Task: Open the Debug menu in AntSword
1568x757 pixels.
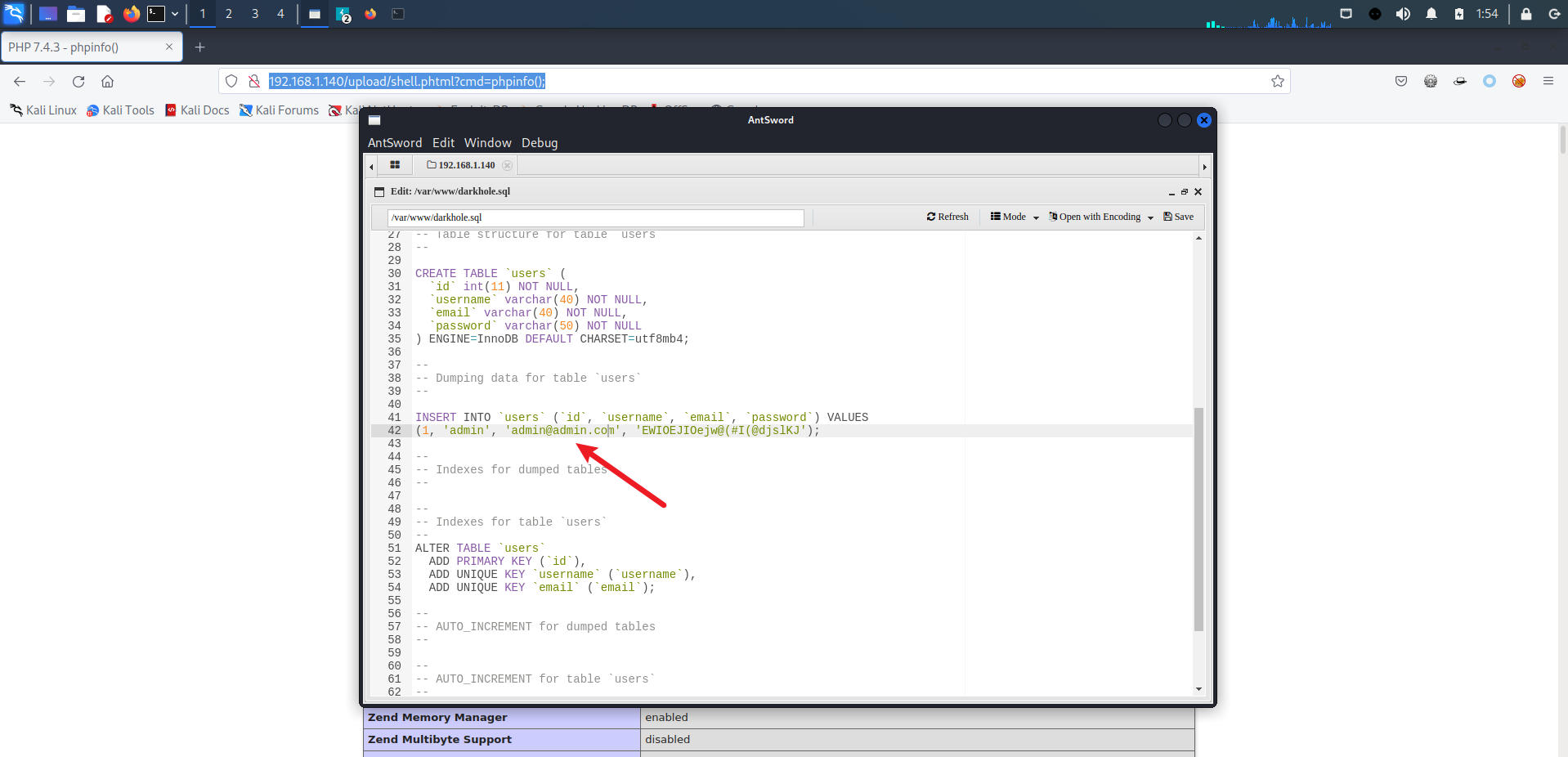Action: pyautogui.click(x=540, y=142)
